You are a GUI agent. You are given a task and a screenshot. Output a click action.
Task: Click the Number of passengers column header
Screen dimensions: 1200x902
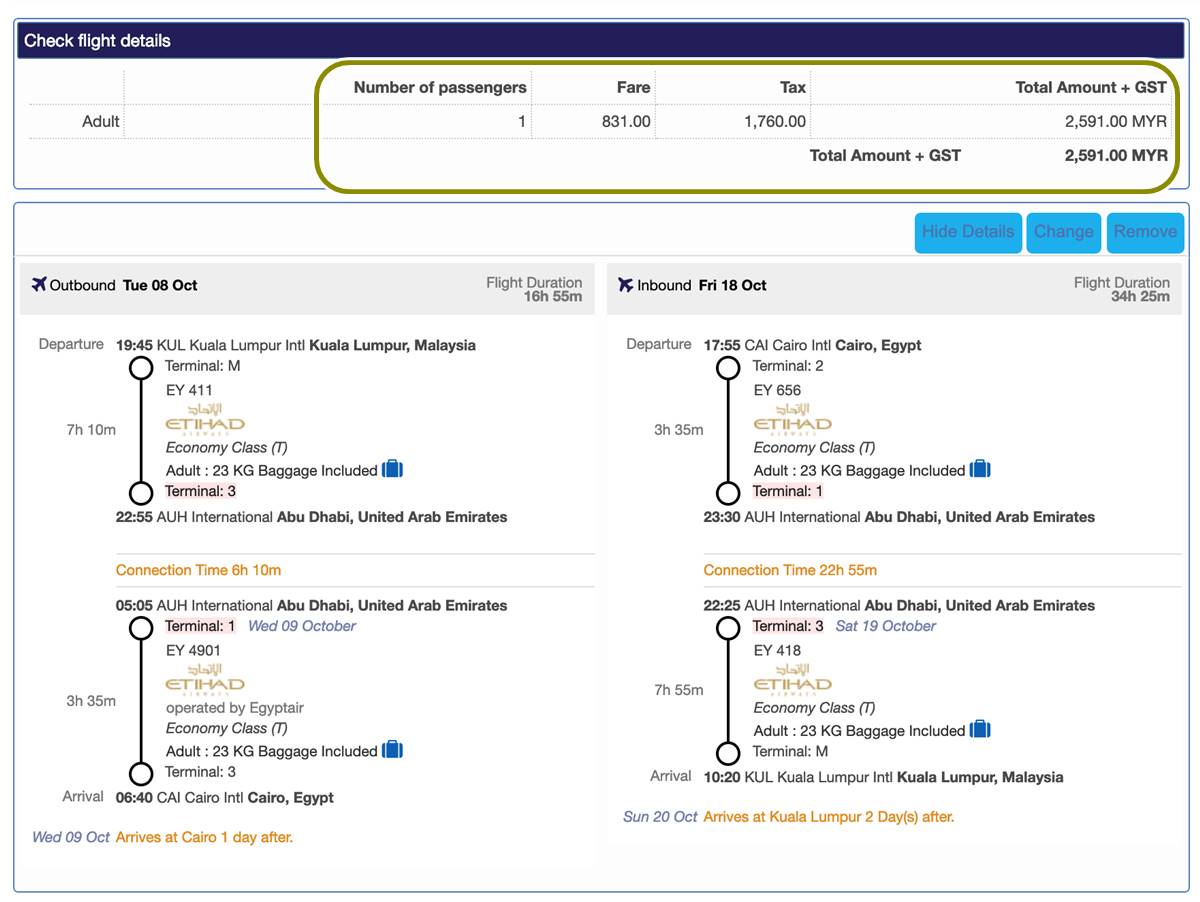click(x=440, y=87)
